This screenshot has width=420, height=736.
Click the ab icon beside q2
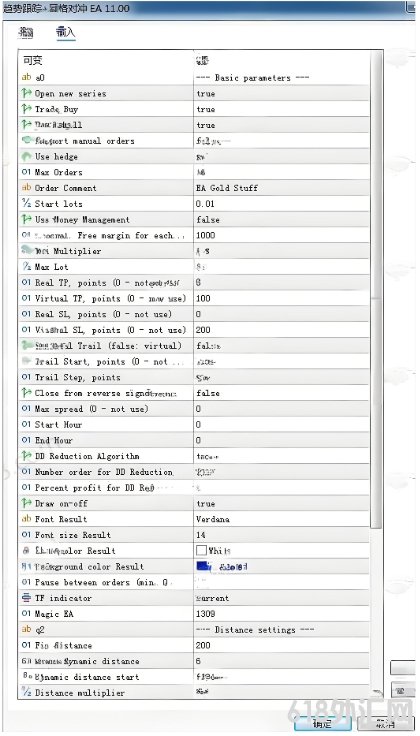pyautogui.click(x=26, y=629)
